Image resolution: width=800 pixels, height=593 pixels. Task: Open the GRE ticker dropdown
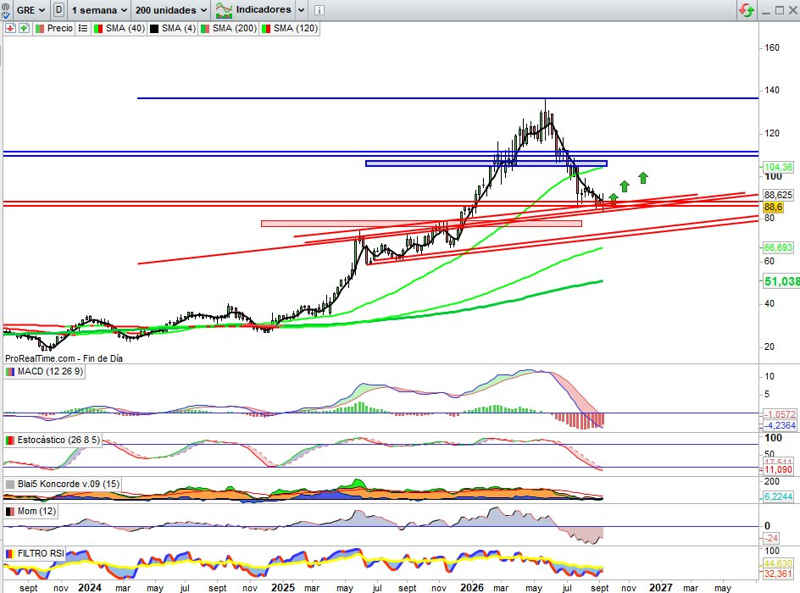tap(31, 10)
